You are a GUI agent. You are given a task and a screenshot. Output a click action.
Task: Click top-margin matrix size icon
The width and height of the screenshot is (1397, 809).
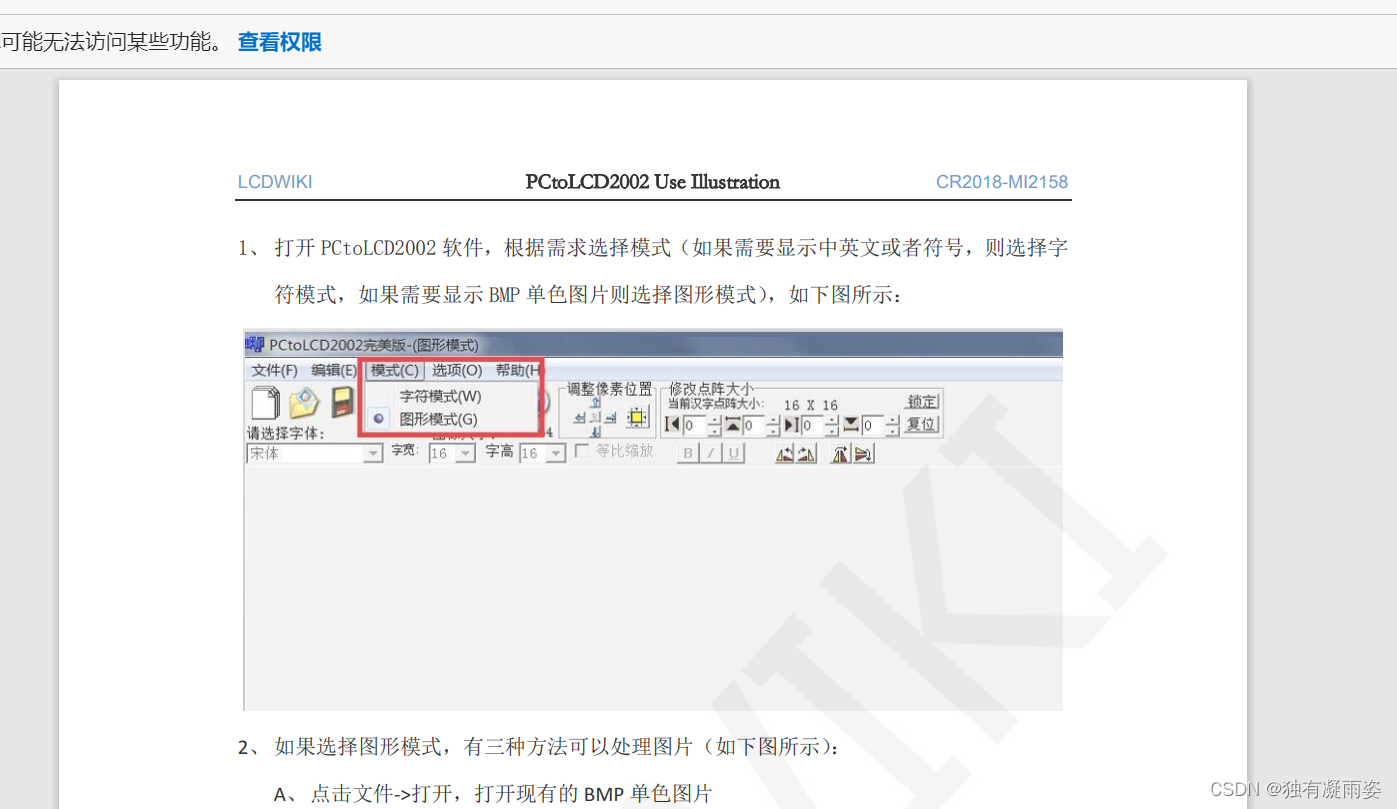click(732, 424)
